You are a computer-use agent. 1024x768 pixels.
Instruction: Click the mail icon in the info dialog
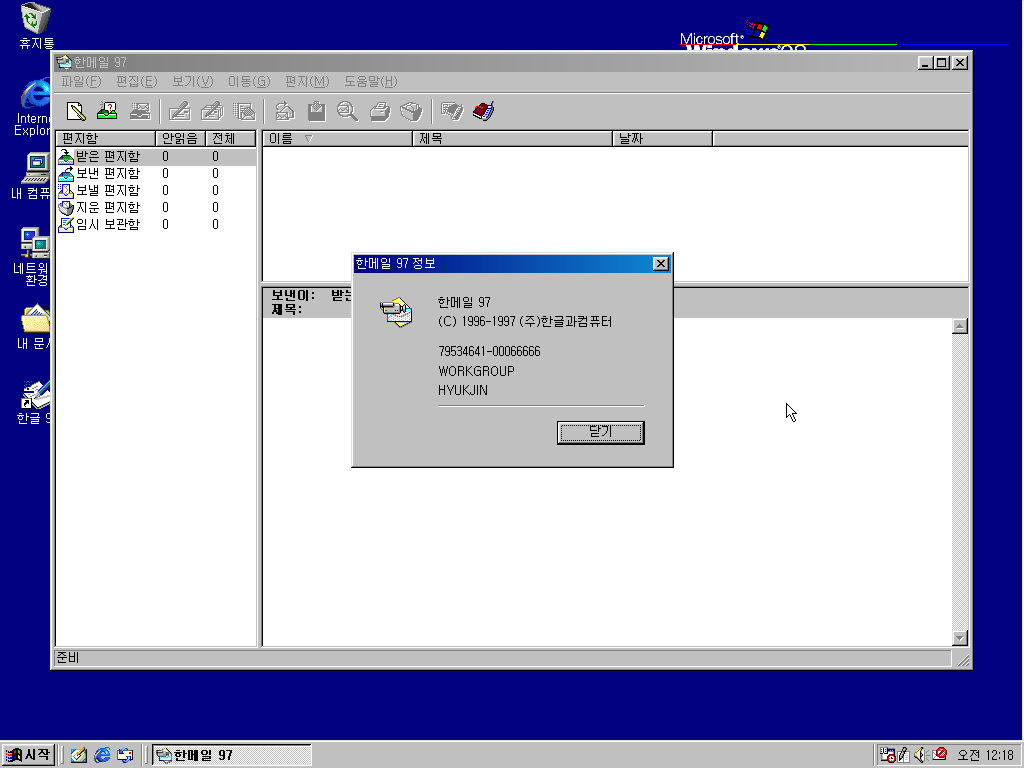(396, 312)
